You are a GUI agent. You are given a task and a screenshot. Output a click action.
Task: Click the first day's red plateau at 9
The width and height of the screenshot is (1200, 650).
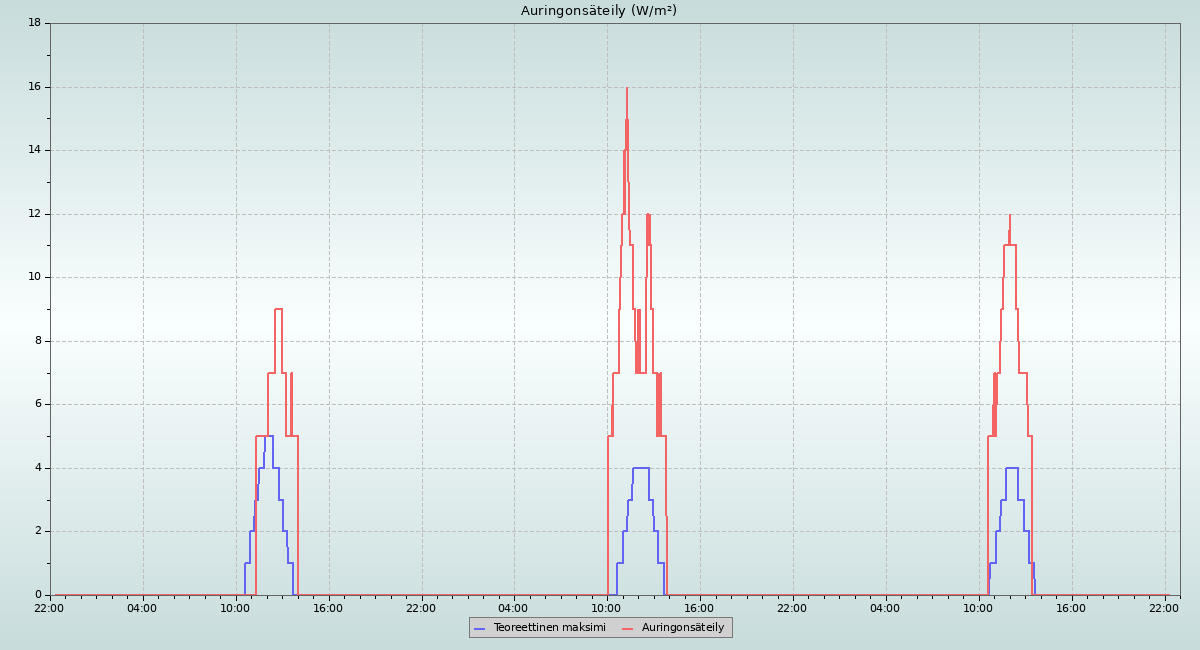pyautogui.click(x=278, y=309)
